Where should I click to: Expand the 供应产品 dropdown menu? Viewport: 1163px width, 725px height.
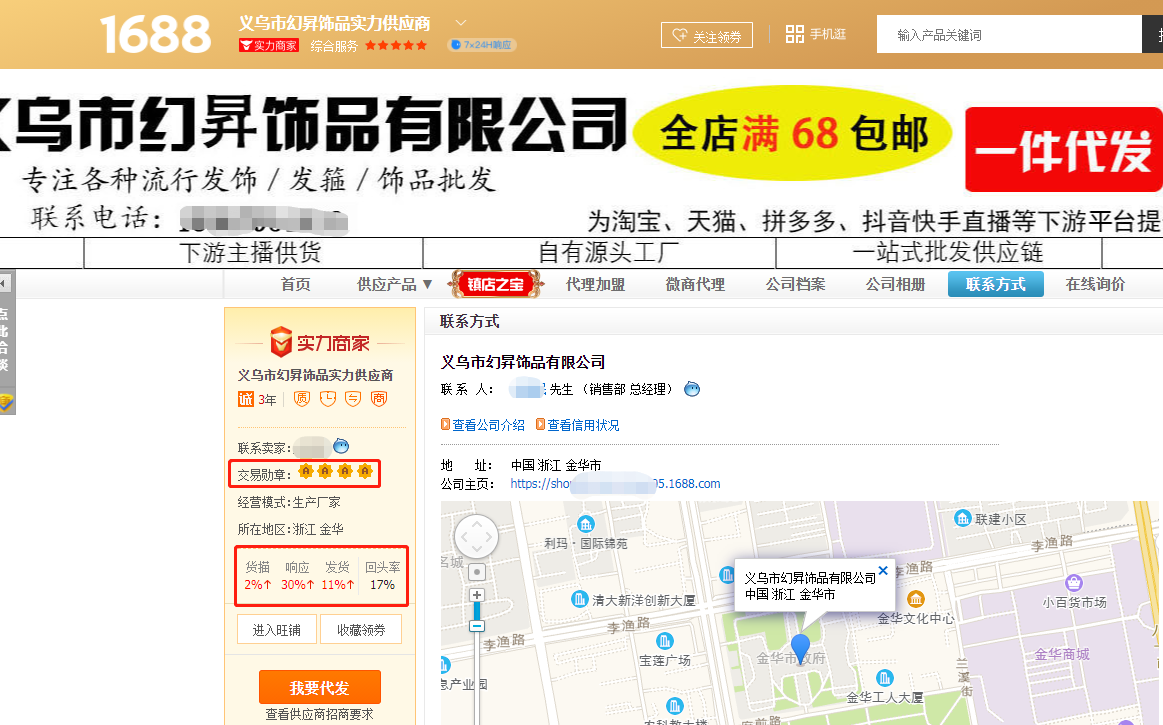pos(395,284)
